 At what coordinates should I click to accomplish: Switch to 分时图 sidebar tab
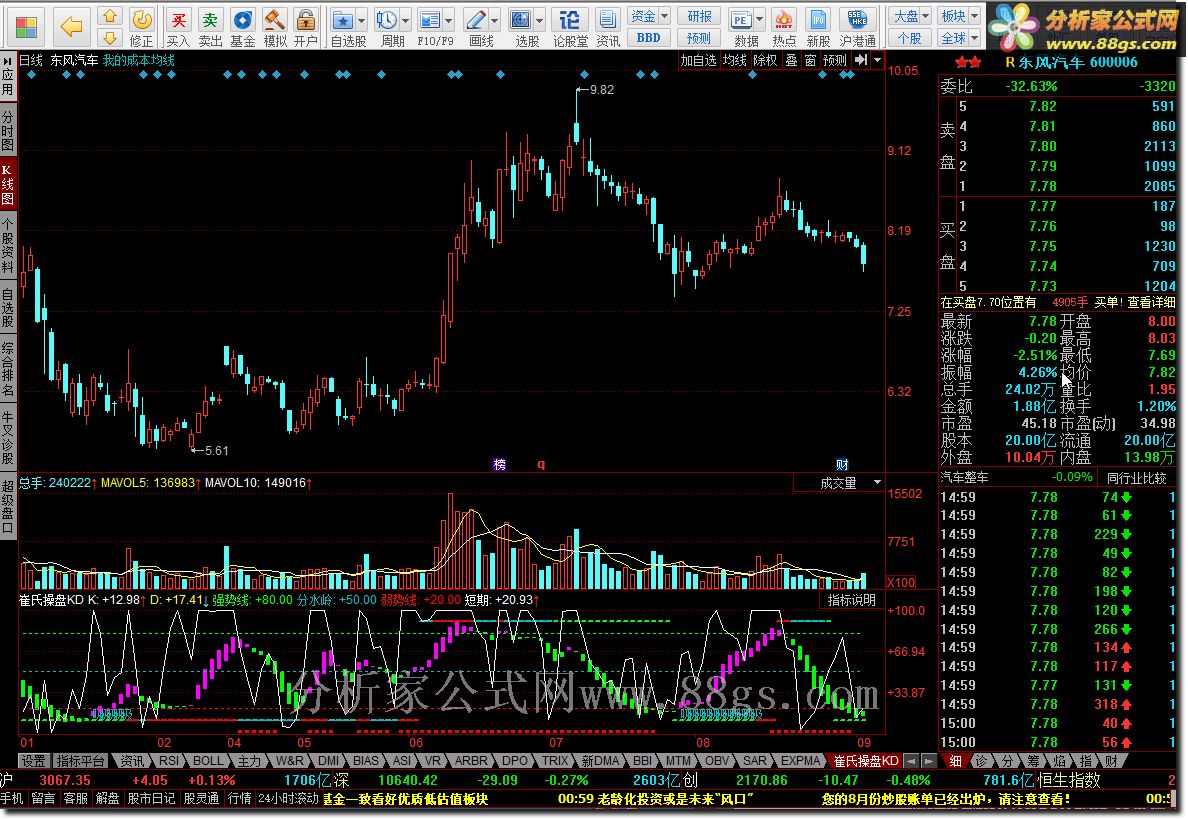8,130
